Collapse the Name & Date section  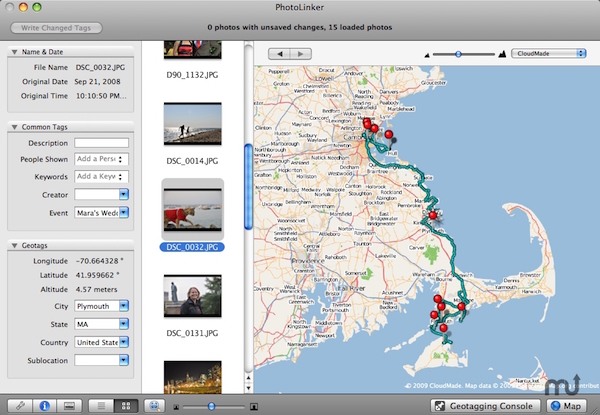pos(13,51)
